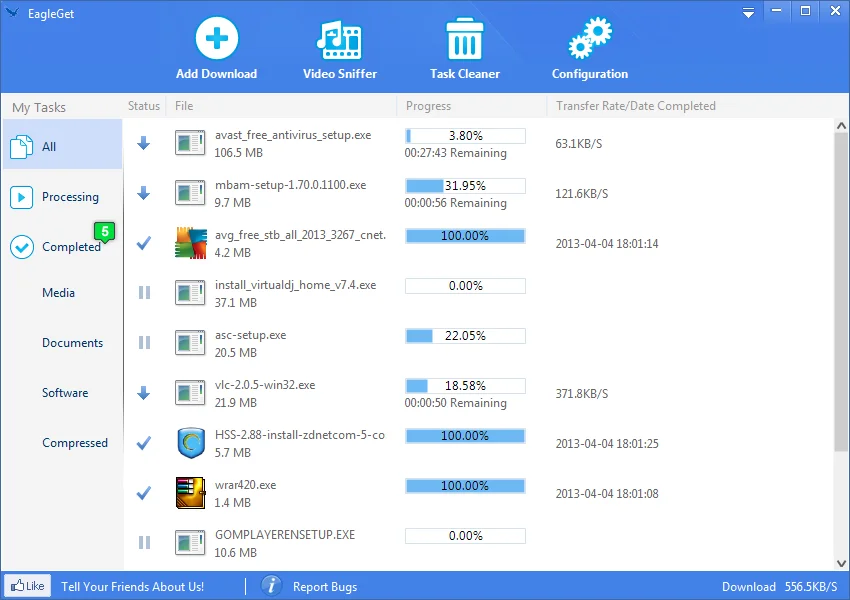Viewport: 850px width, 600px height.
Task: Open the title bar dropdown arrow
Action: point(747,13)
